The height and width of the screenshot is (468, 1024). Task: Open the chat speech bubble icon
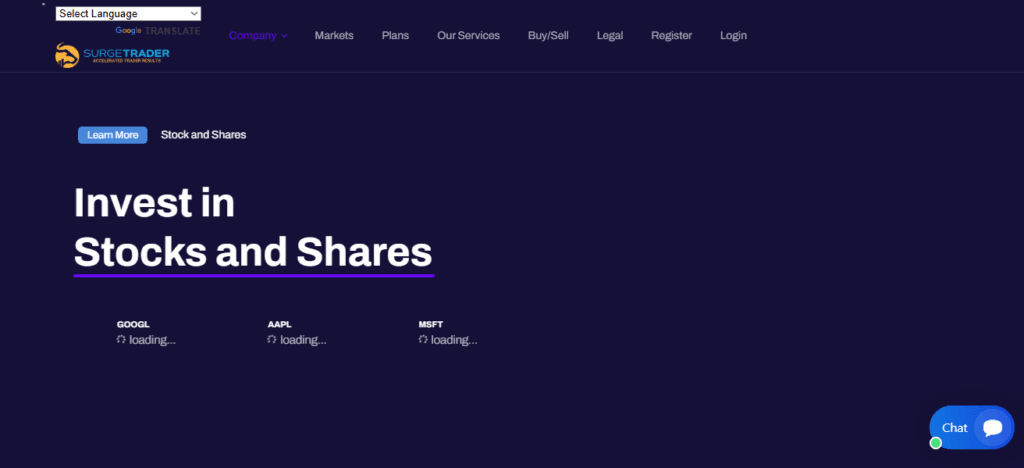(992, 427)
